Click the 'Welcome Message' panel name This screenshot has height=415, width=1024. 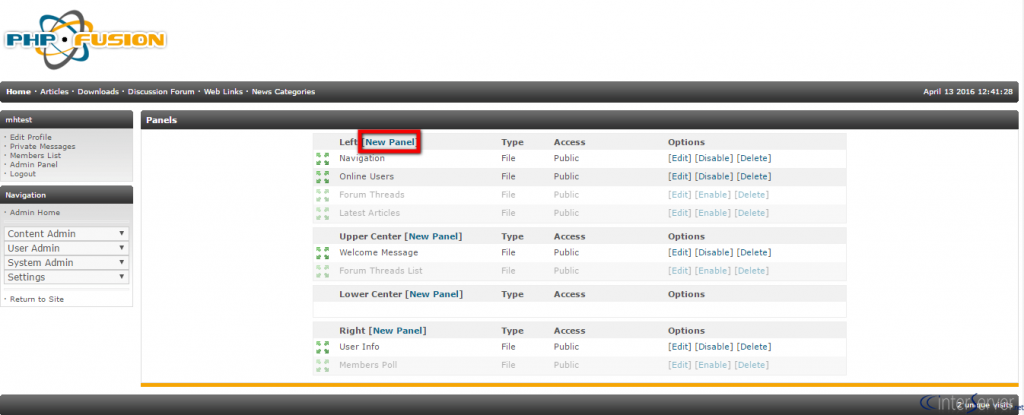(x=379, y=252)
